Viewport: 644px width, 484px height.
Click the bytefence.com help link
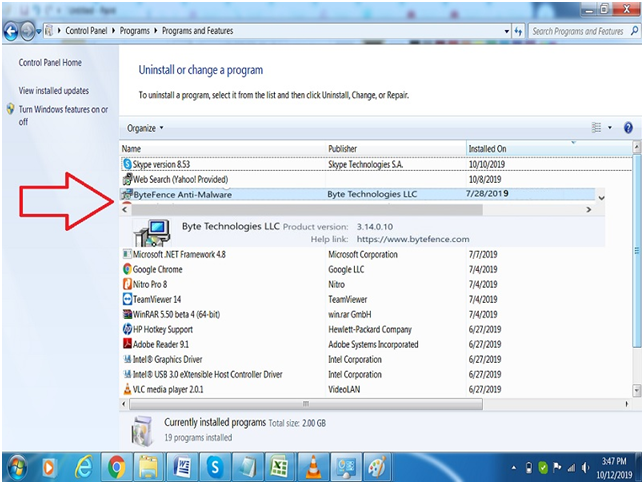413,239
